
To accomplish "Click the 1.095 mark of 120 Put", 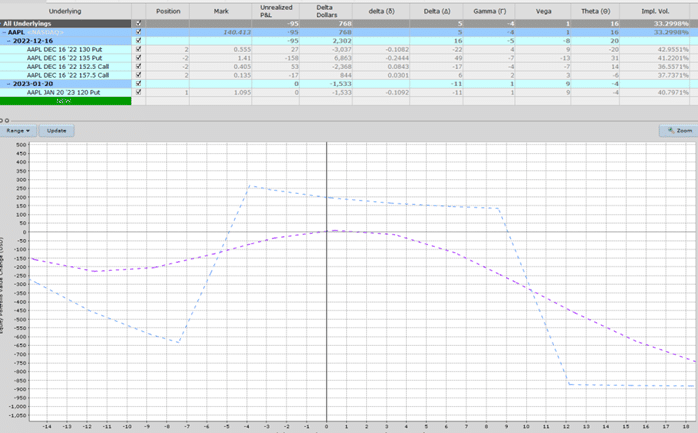I will [x=242, y=93].
